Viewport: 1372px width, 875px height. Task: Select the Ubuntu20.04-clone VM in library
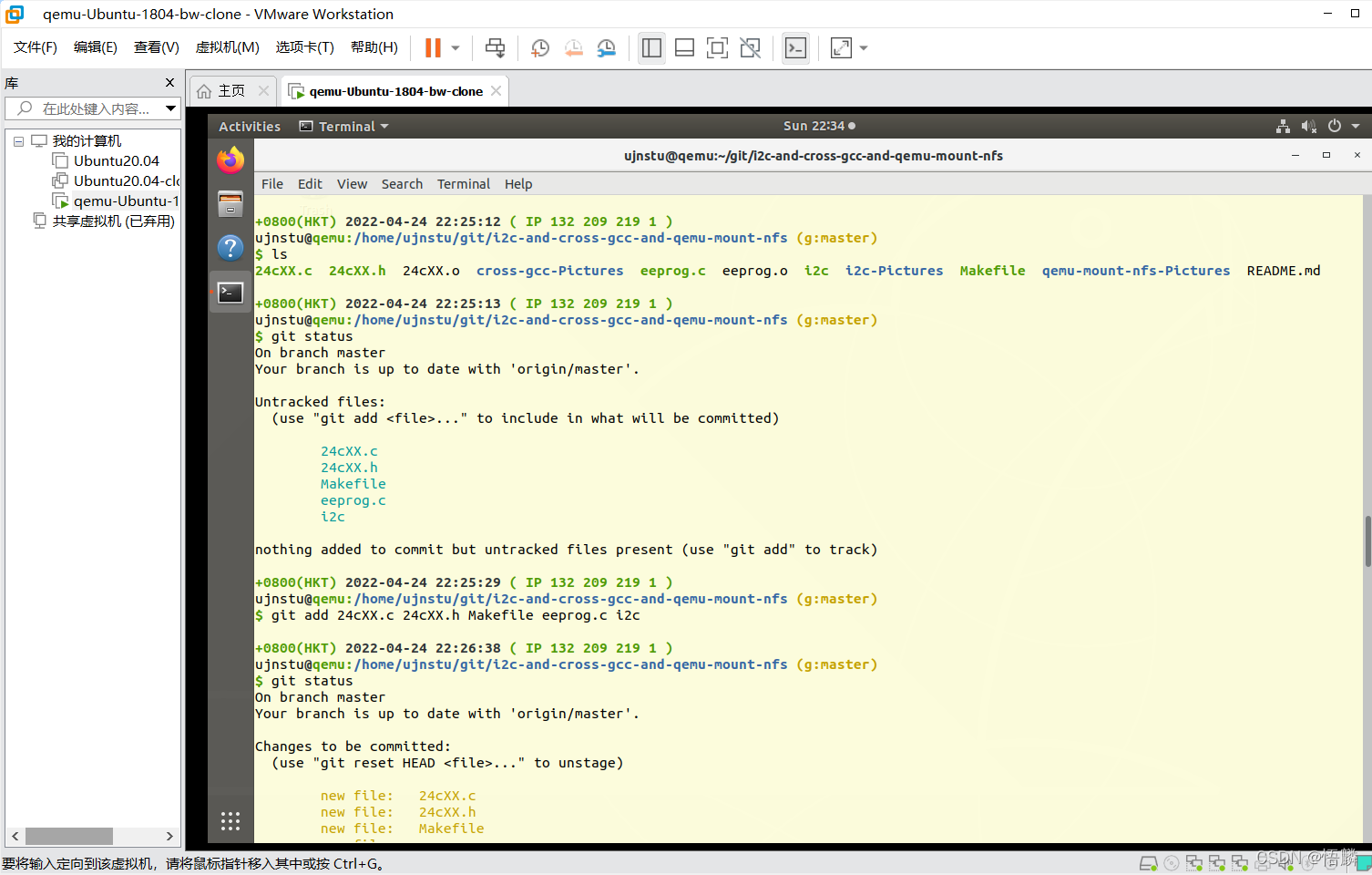[126, 181]
